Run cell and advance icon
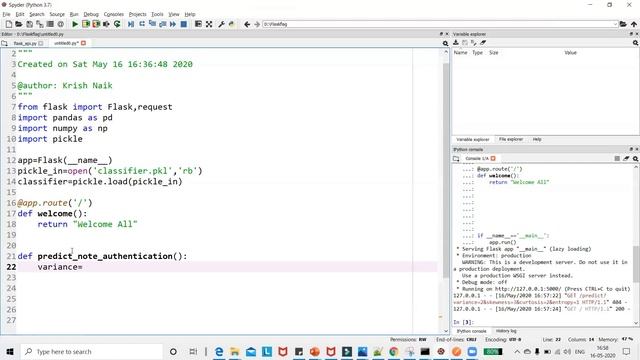This screenshot has height=360, width=640. [96, 24]
